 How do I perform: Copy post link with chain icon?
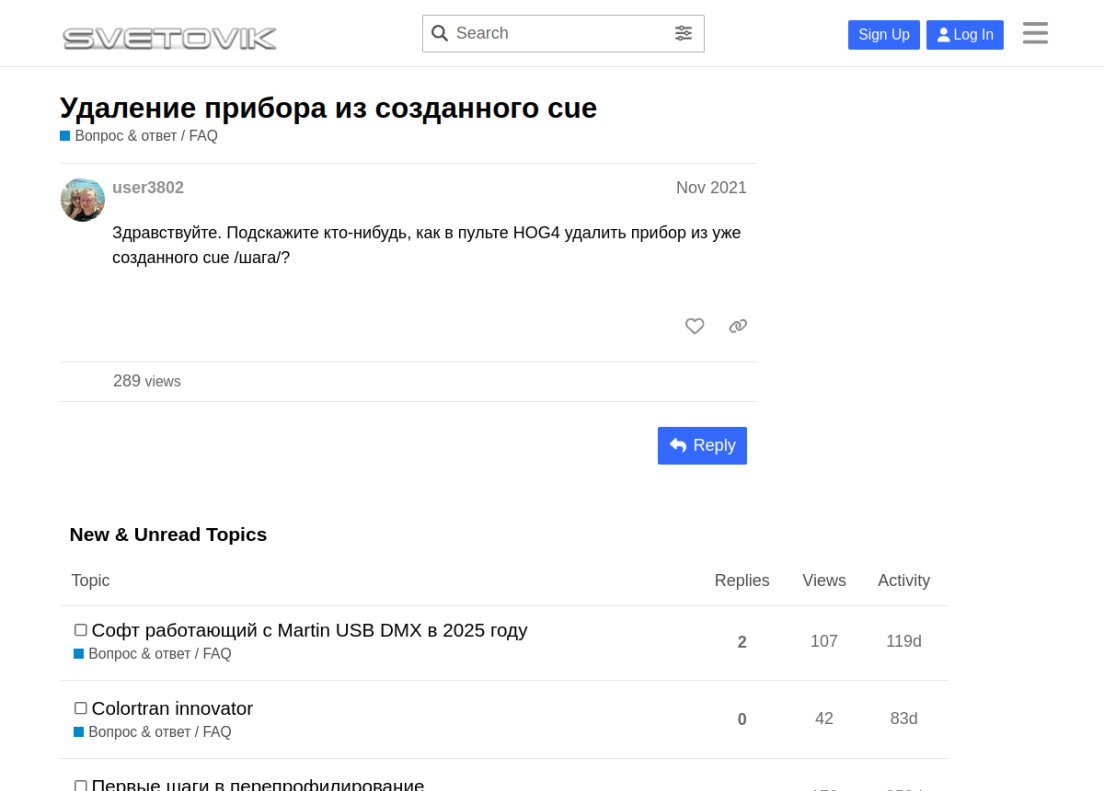[737, 326]
